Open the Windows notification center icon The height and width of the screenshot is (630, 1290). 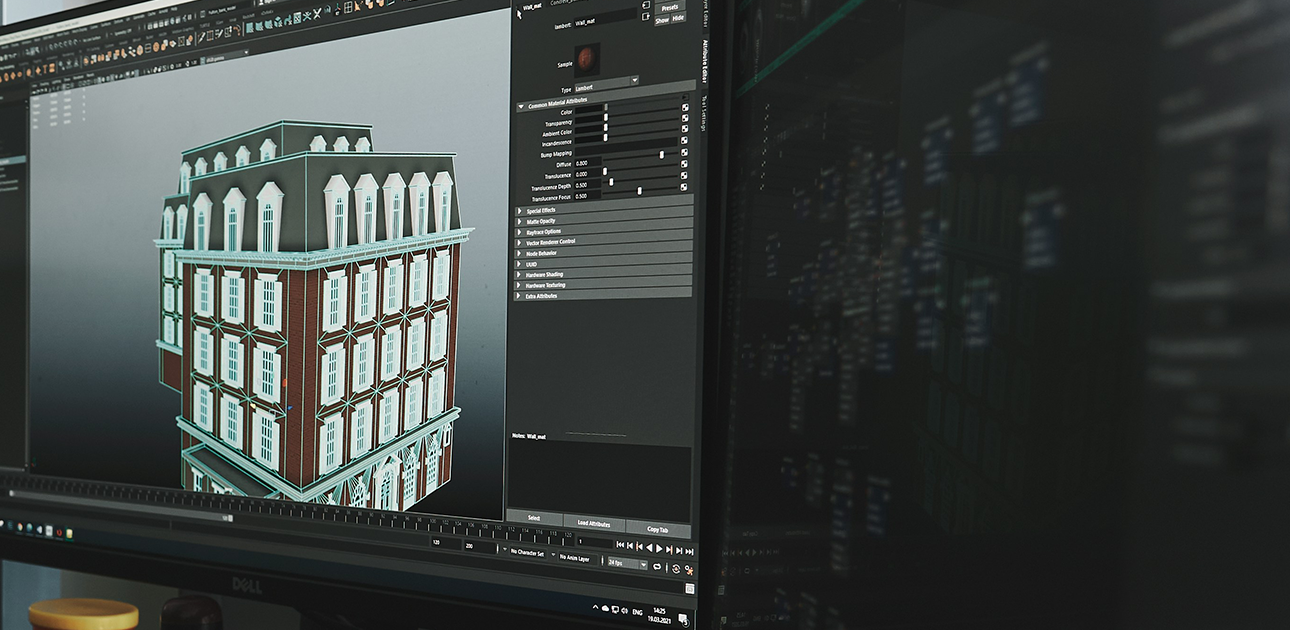click(x=683, y=619)
